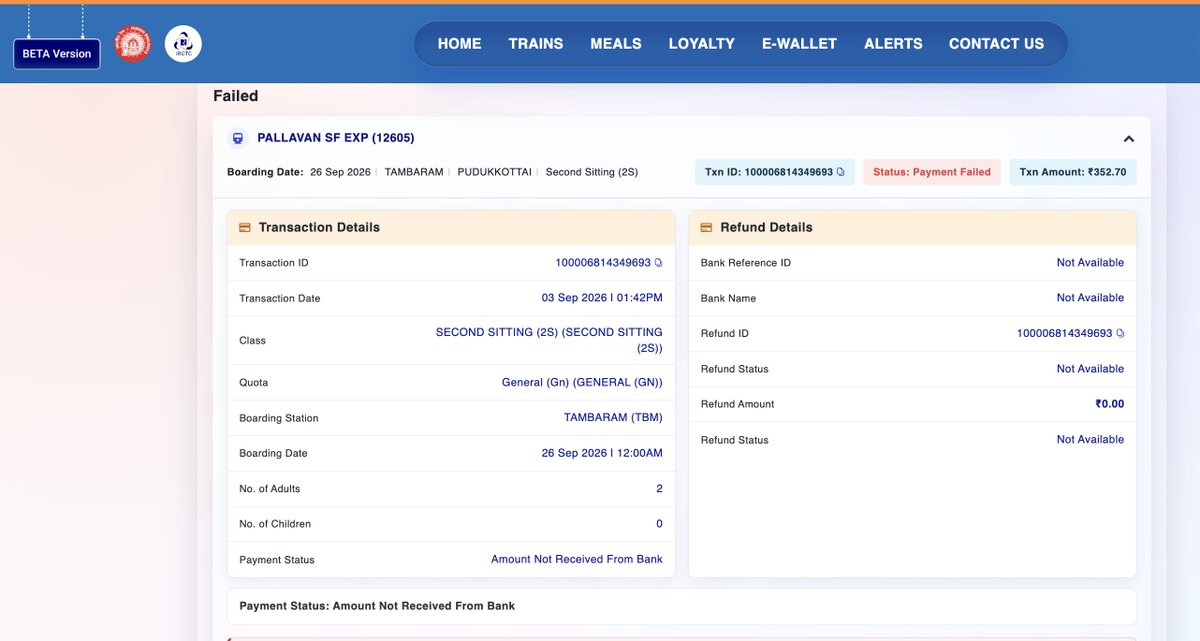This screenshot has height=641, width=1200.
Task: Click boarding date value 26 Sep 2026 | 12:00AM
Action: [x=602, y=453]
